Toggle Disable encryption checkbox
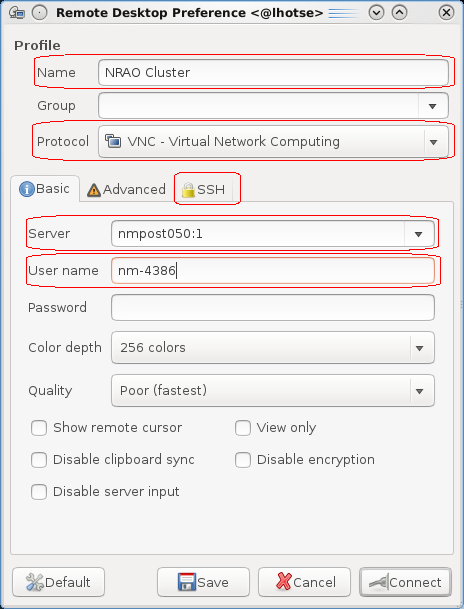Viewport: 464px width, 609px height. (x=243, y=460)
